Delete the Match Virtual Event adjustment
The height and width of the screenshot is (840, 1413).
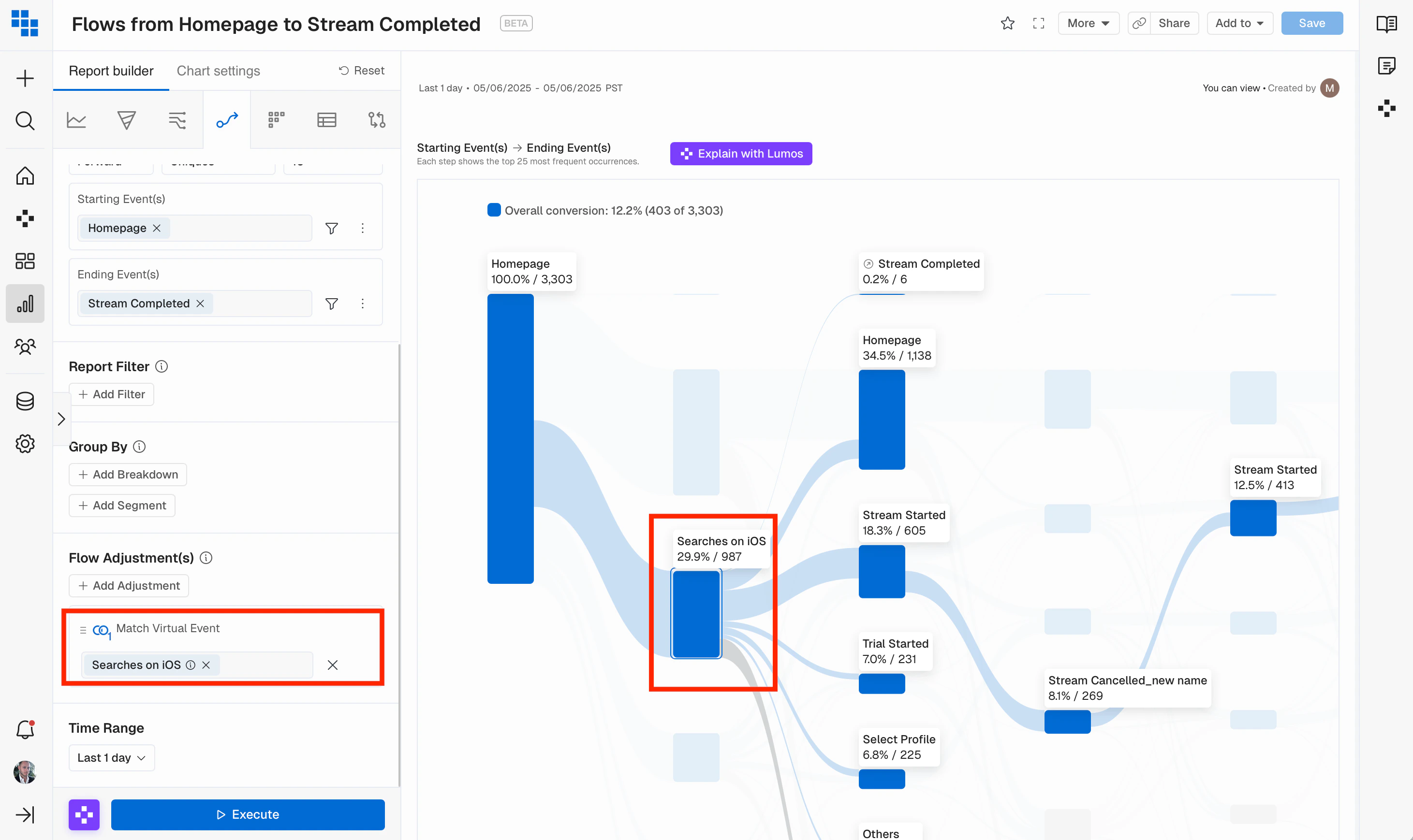[x=332, y=665]
